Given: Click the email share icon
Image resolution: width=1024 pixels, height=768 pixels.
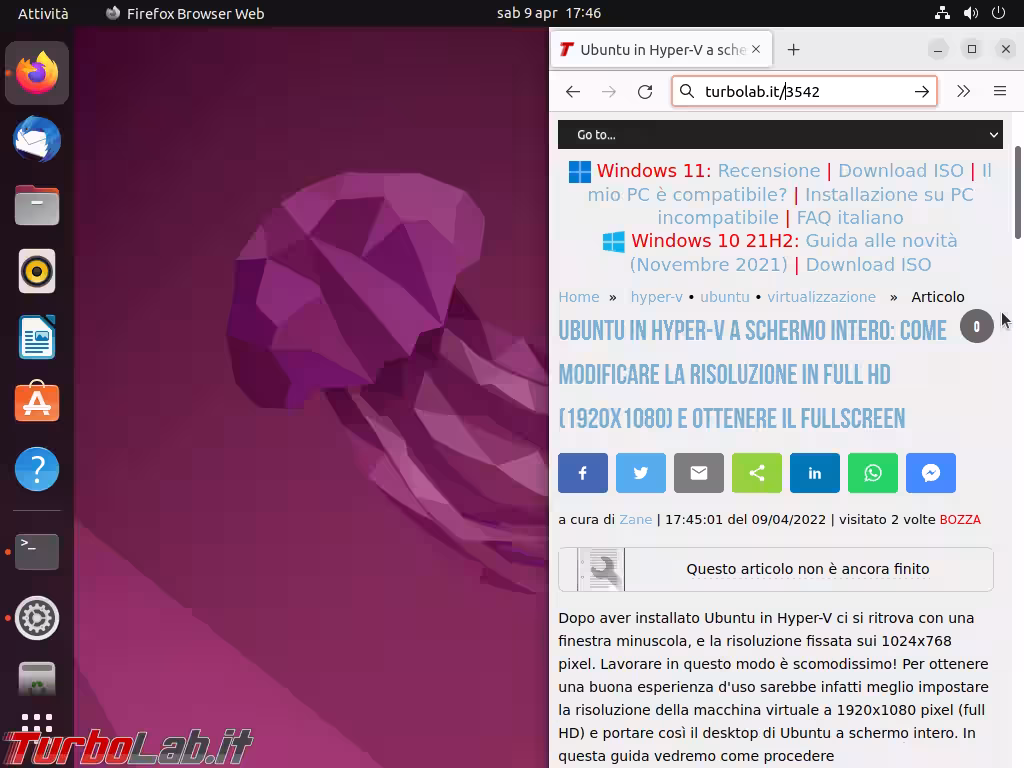Looking at the screenshot, I should [699, 473].
